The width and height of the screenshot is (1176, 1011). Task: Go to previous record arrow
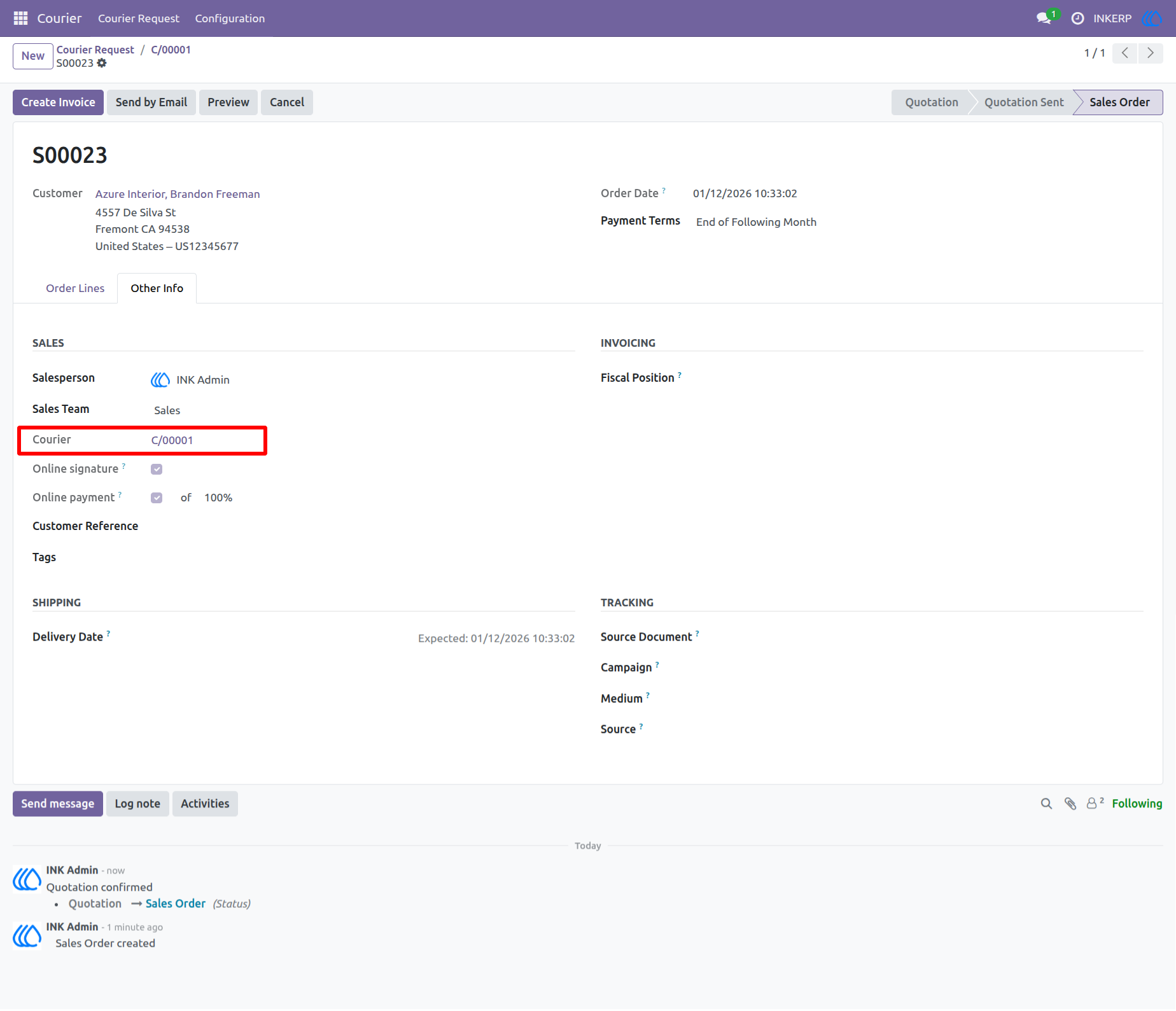[x=1125, y=53]
